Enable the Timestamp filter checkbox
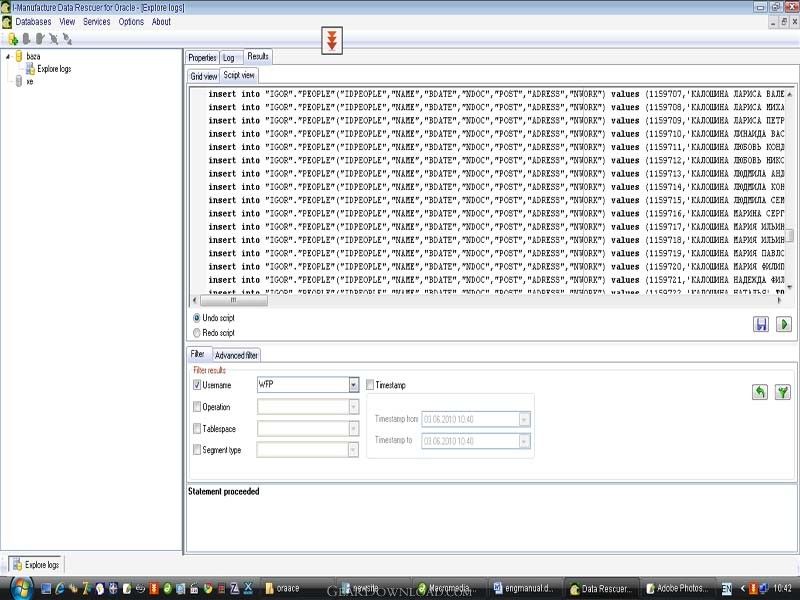Image resolution: width=800 pixels, height=600 pixels. pyautogui.click(x=370, y=385)
